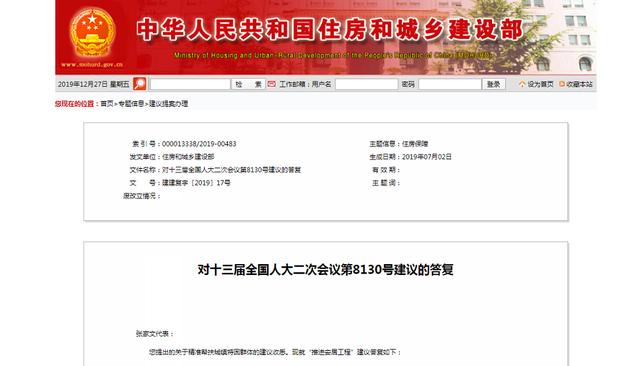This screenshot has height=366, width=640.
Task: Click the orange search magnifier icon
Action: tap(140, 84)
